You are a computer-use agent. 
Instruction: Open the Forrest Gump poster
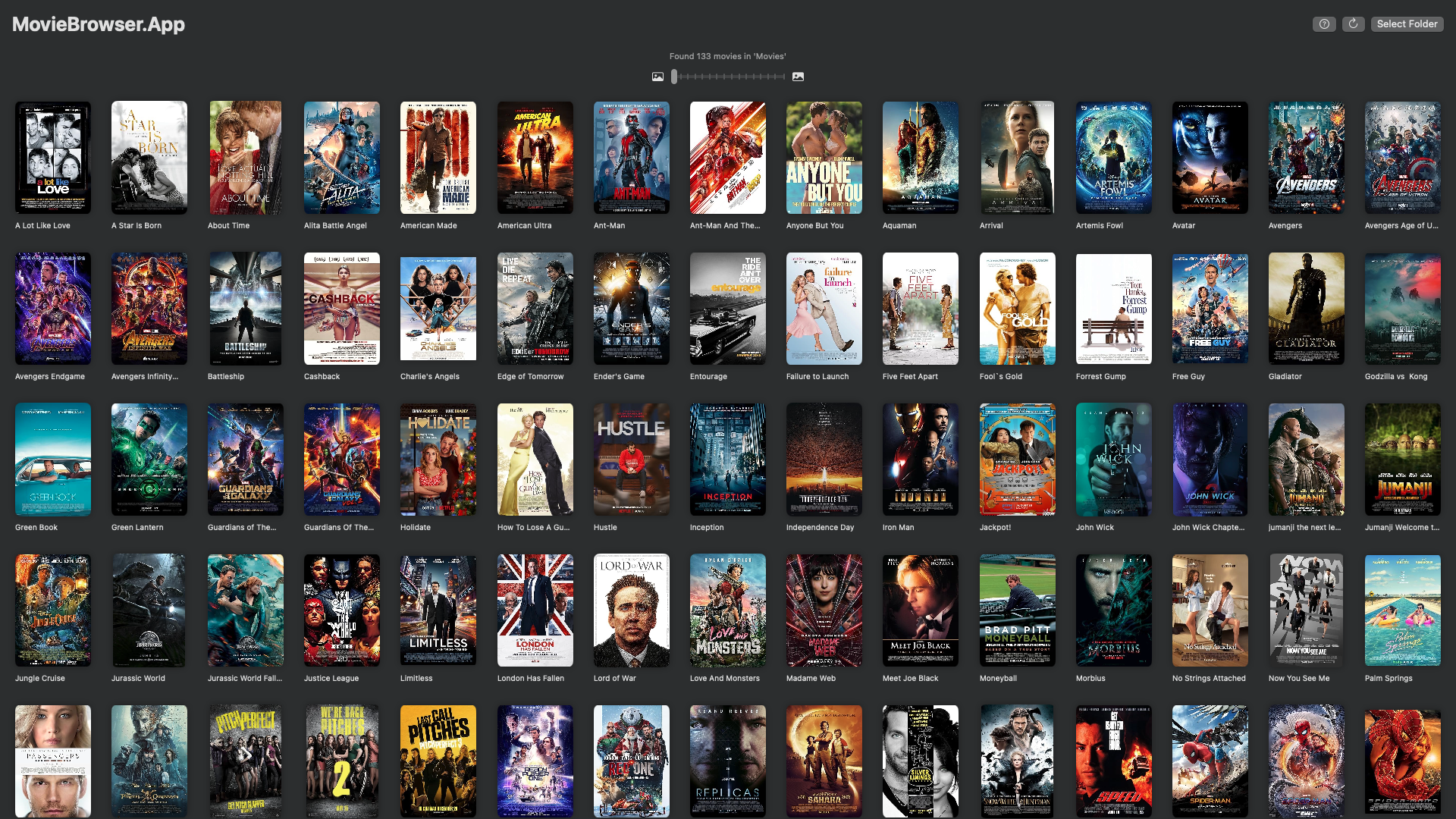(x=1114, y=309)
